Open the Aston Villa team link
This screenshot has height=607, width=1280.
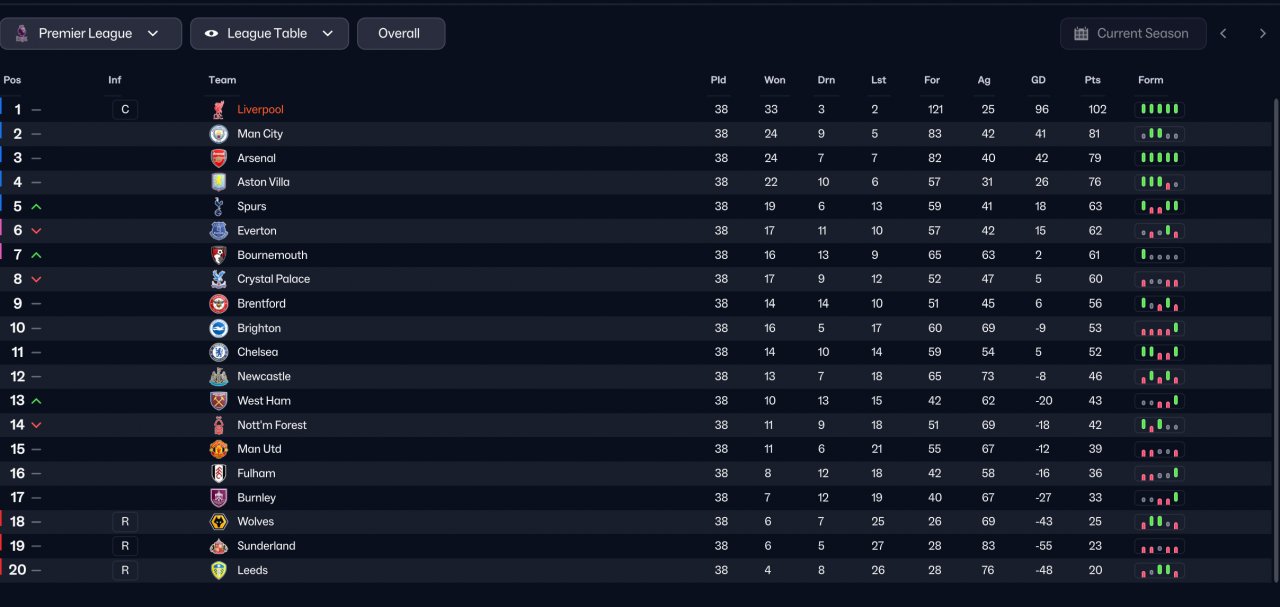point(263,182)
